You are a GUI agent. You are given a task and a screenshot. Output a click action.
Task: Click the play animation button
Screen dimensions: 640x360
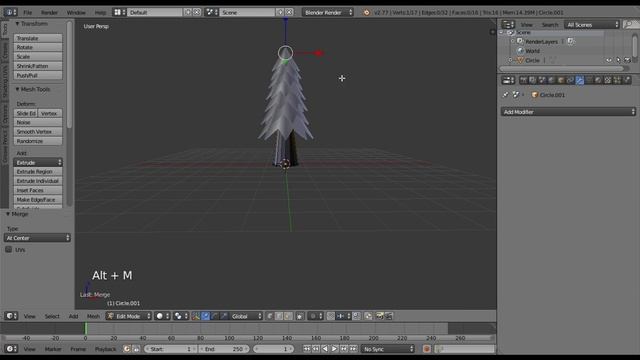coord(334,349)
